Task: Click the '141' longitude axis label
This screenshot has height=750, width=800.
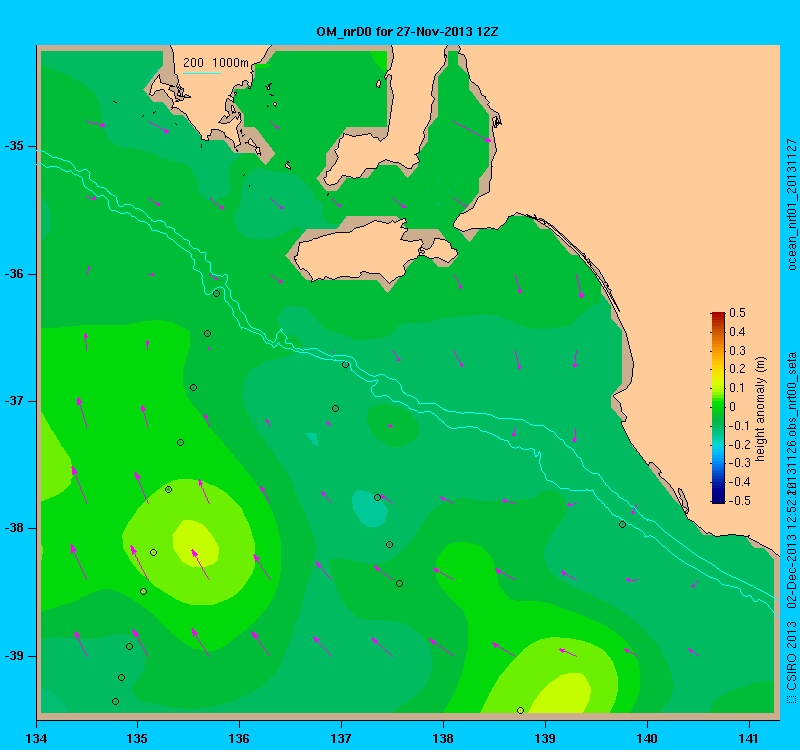Action: pyautogui.click(x=749, y=738)
